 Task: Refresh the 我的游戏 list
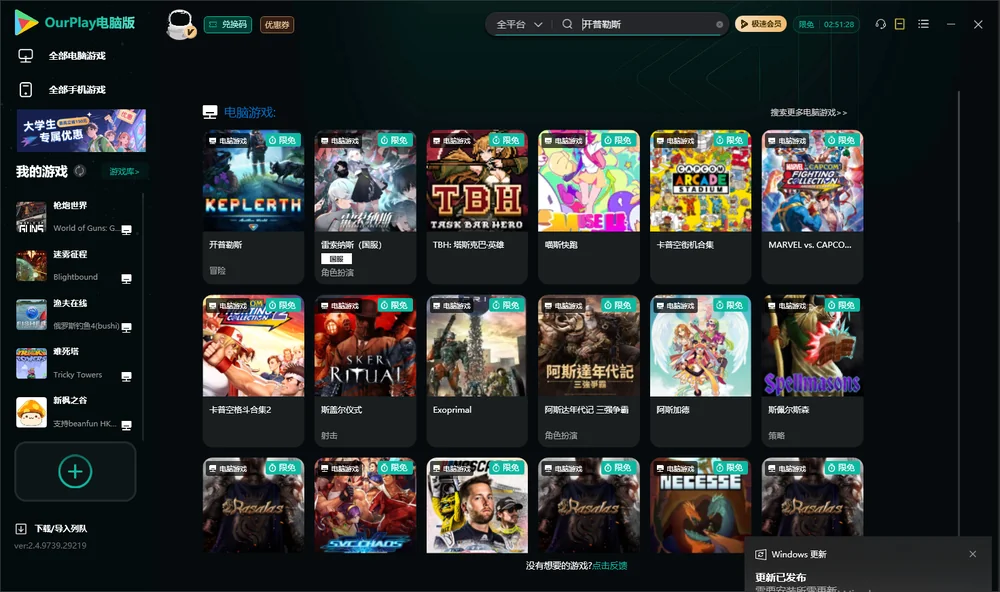point(80,171)
